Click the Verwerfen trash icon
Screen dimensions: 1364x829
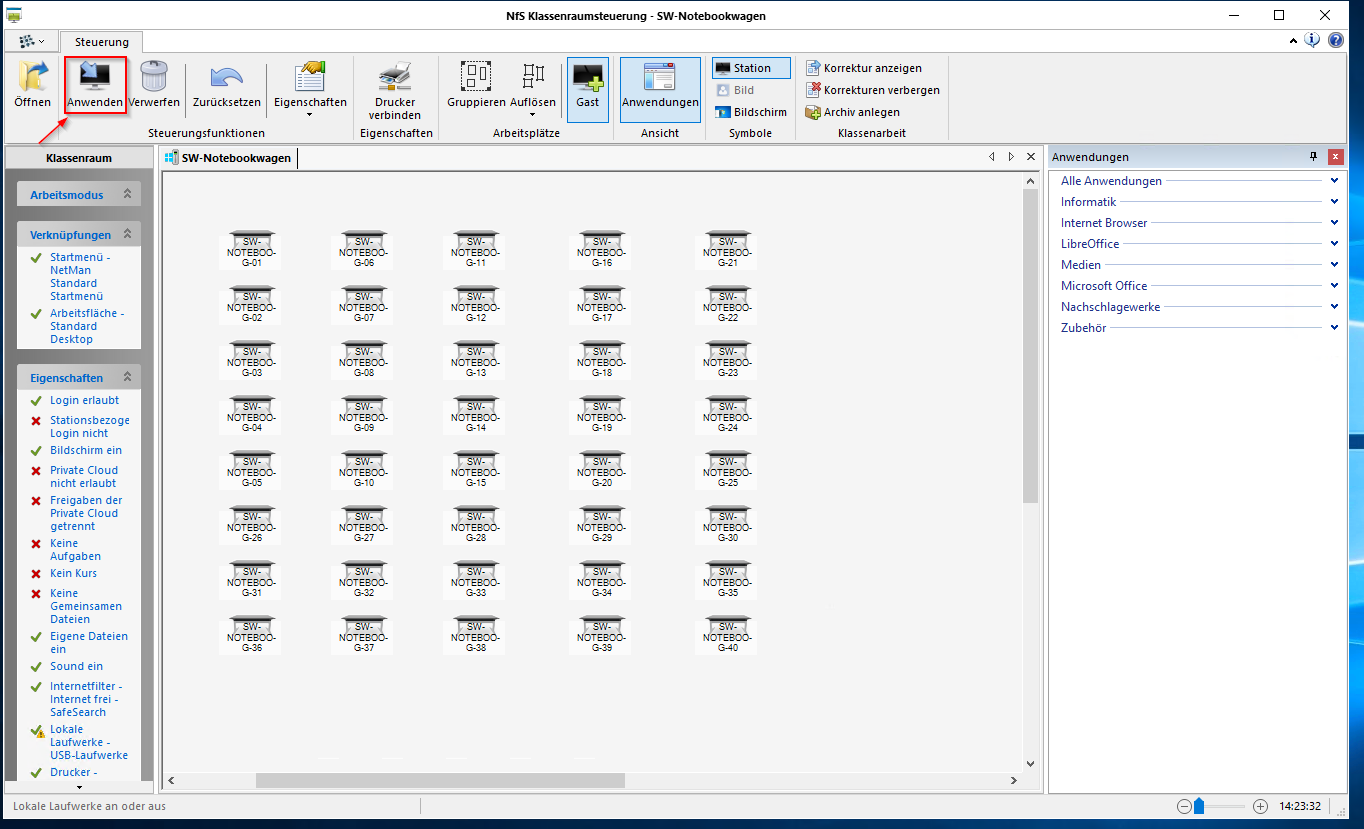click(155, 77)
